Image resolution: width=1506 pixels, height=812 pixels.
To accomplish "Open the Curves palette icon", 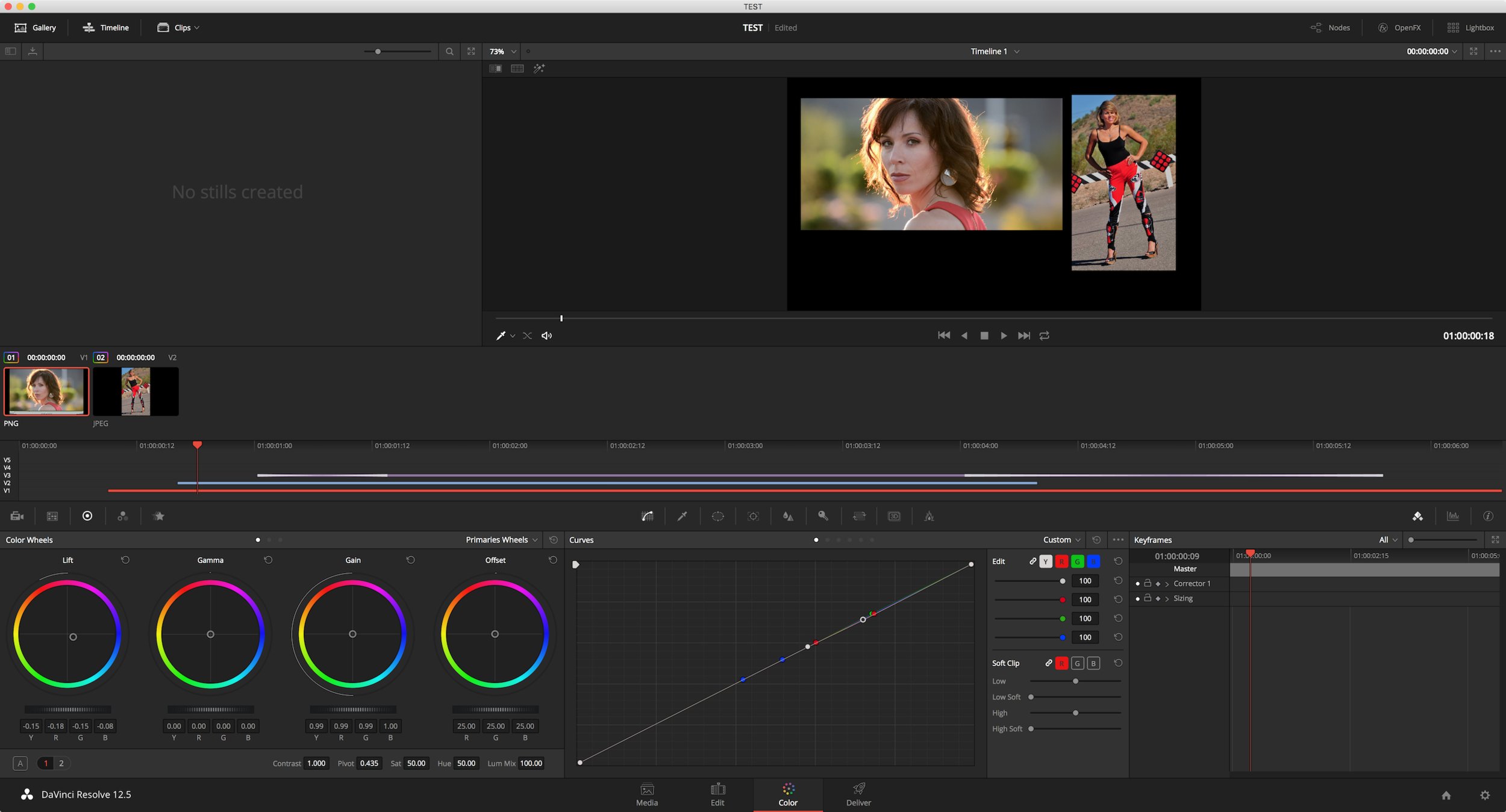I will [x=647, y=516].
